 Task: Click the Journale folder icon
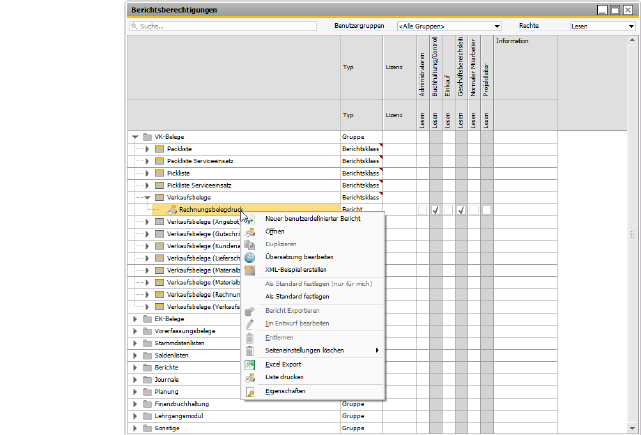148,379
